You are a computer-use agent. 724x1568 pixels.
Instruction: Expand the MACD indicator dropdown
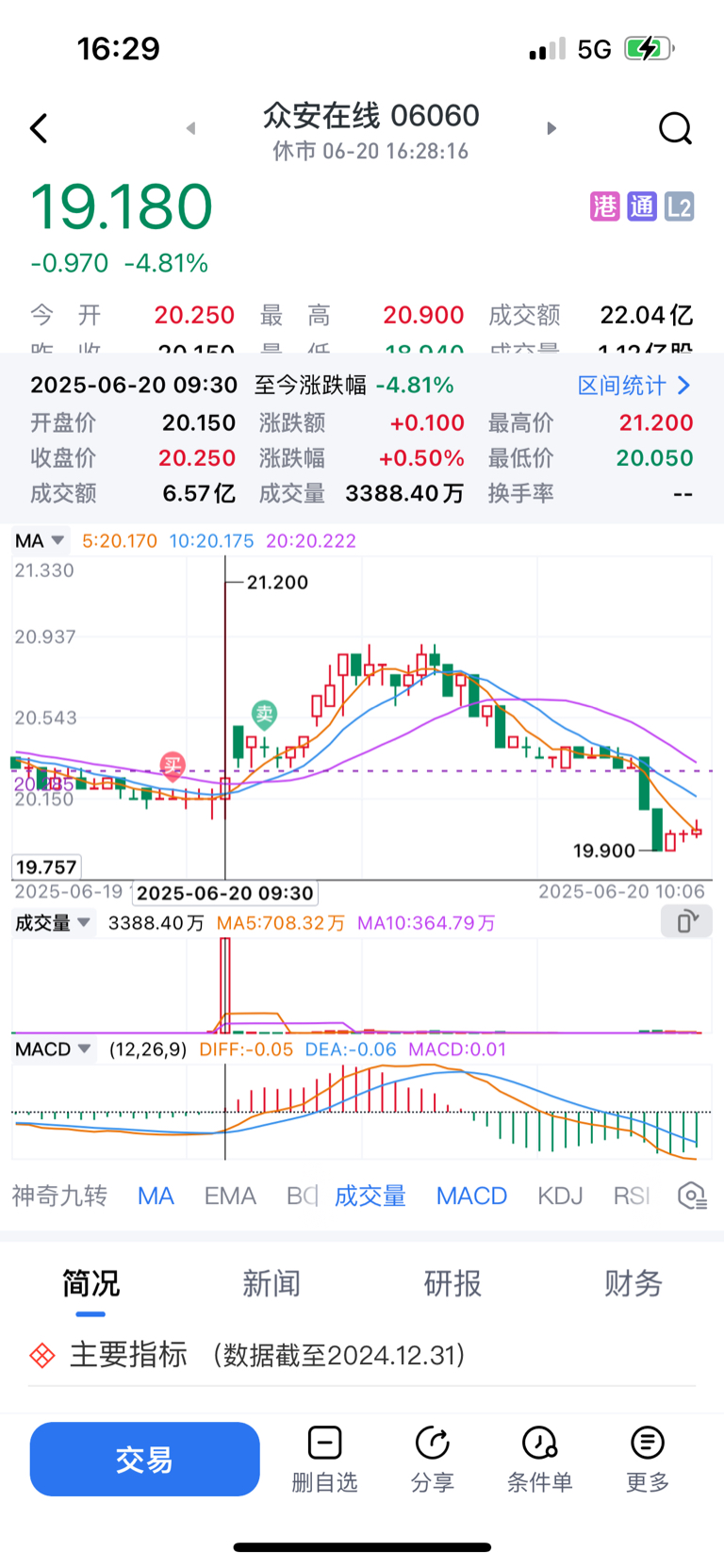53,1049
